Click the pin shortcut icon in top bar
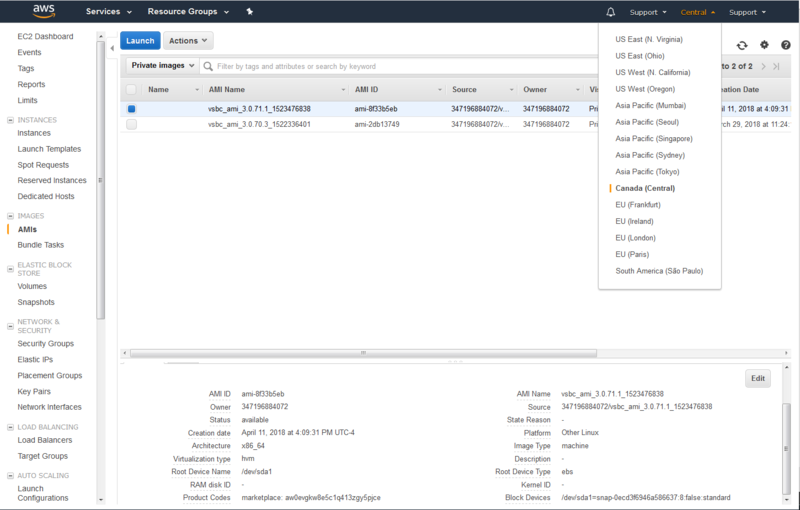800x510 pixels. (249, 11)
